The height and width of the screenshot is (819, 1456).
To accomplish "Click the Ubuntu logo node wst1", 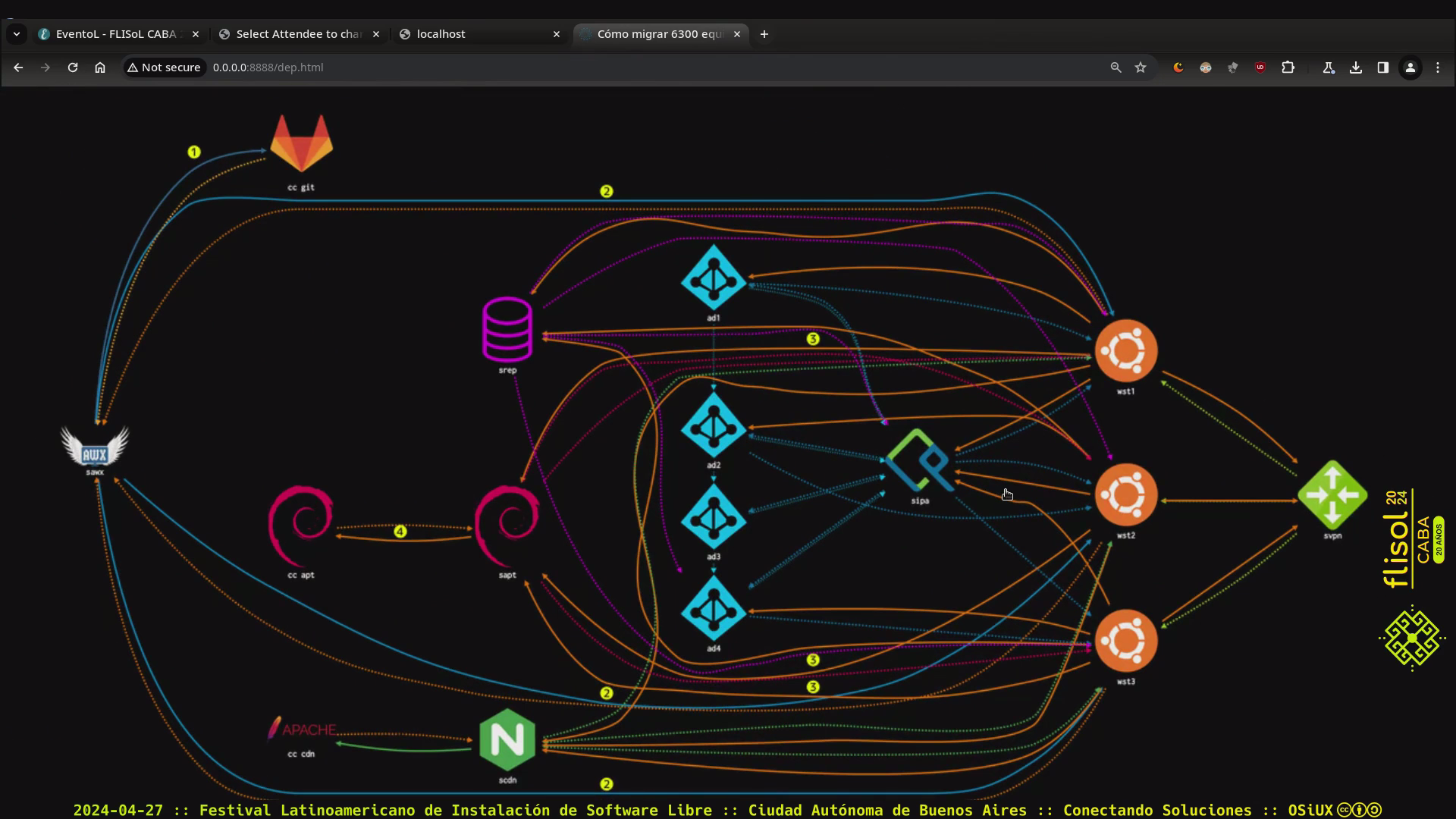I will (1126, 350).
